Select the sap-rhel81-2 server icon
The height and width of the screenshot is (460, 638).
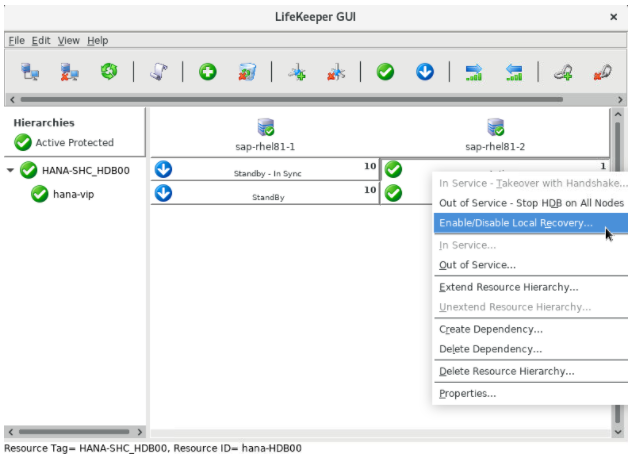(495, 127)
